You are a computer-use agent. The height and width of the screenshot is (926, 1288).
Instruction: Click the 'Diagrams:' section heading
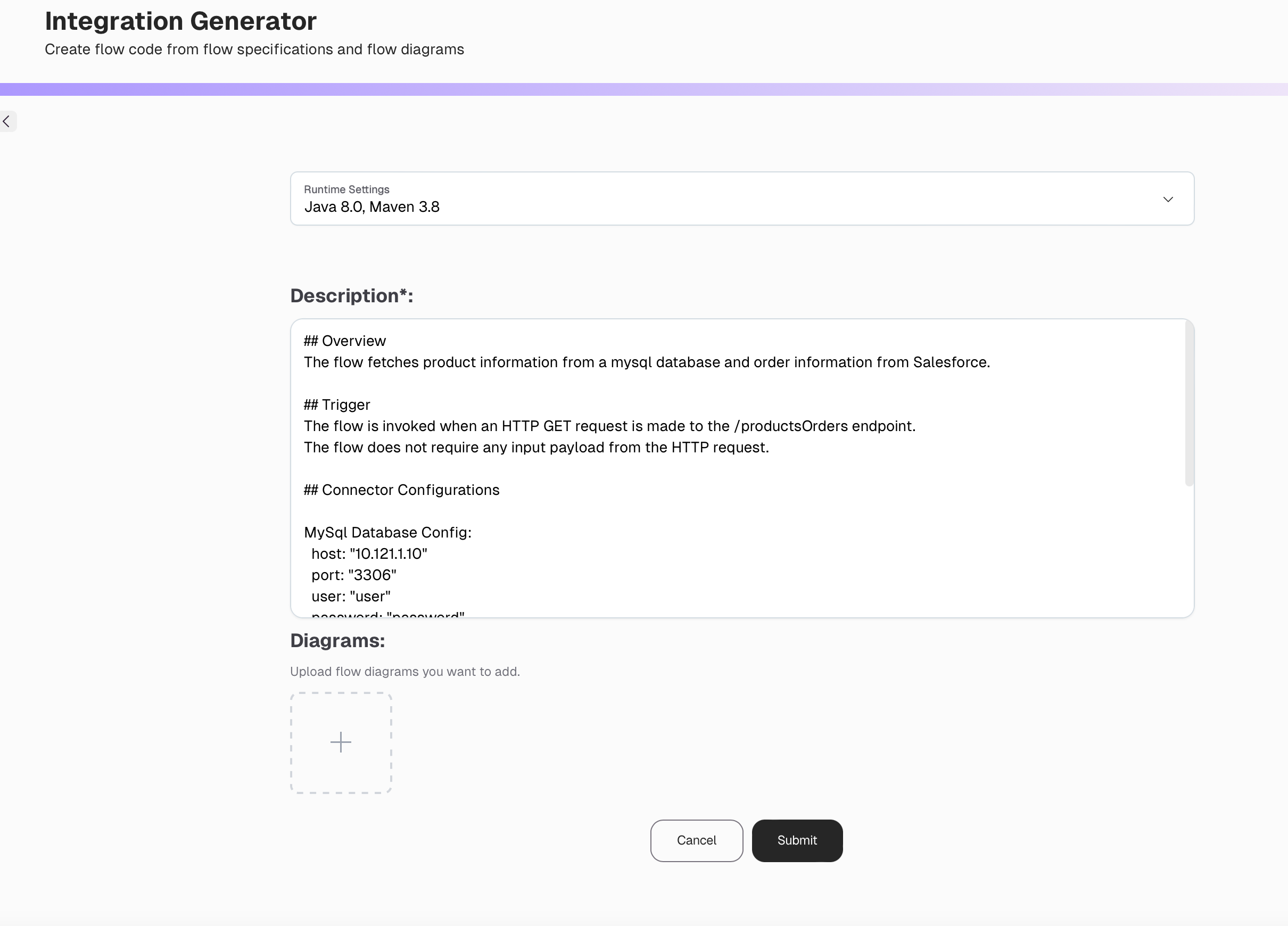point(337,641)
